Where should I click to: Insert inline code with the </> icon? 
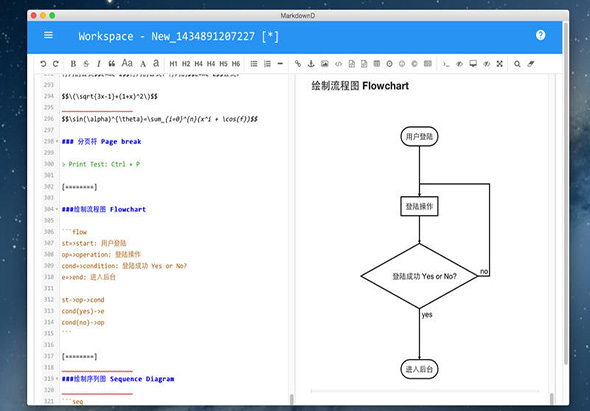point(338,64)
